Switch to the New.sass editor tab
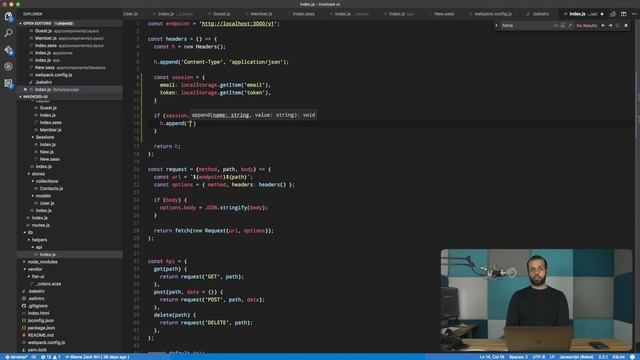 coord(444,14)
